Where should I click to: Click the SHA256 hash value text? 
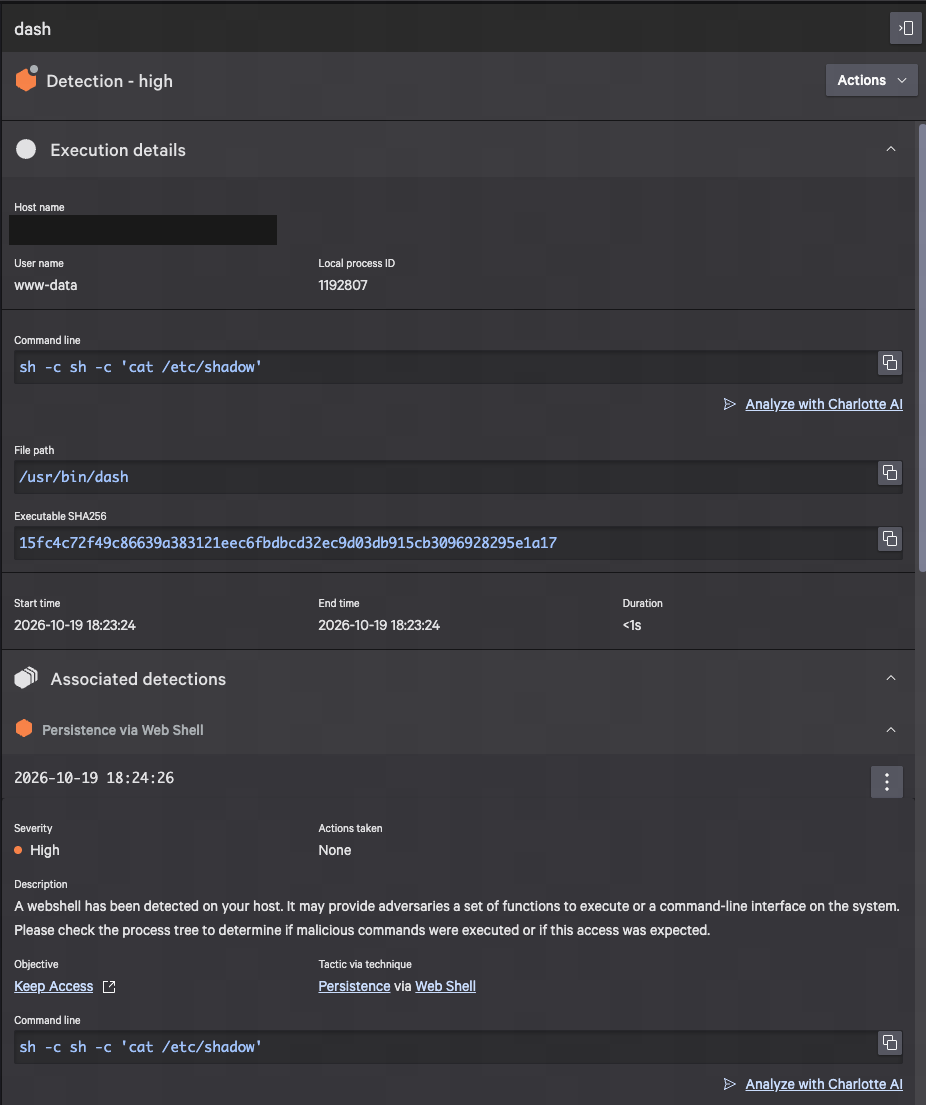(288, 543)
